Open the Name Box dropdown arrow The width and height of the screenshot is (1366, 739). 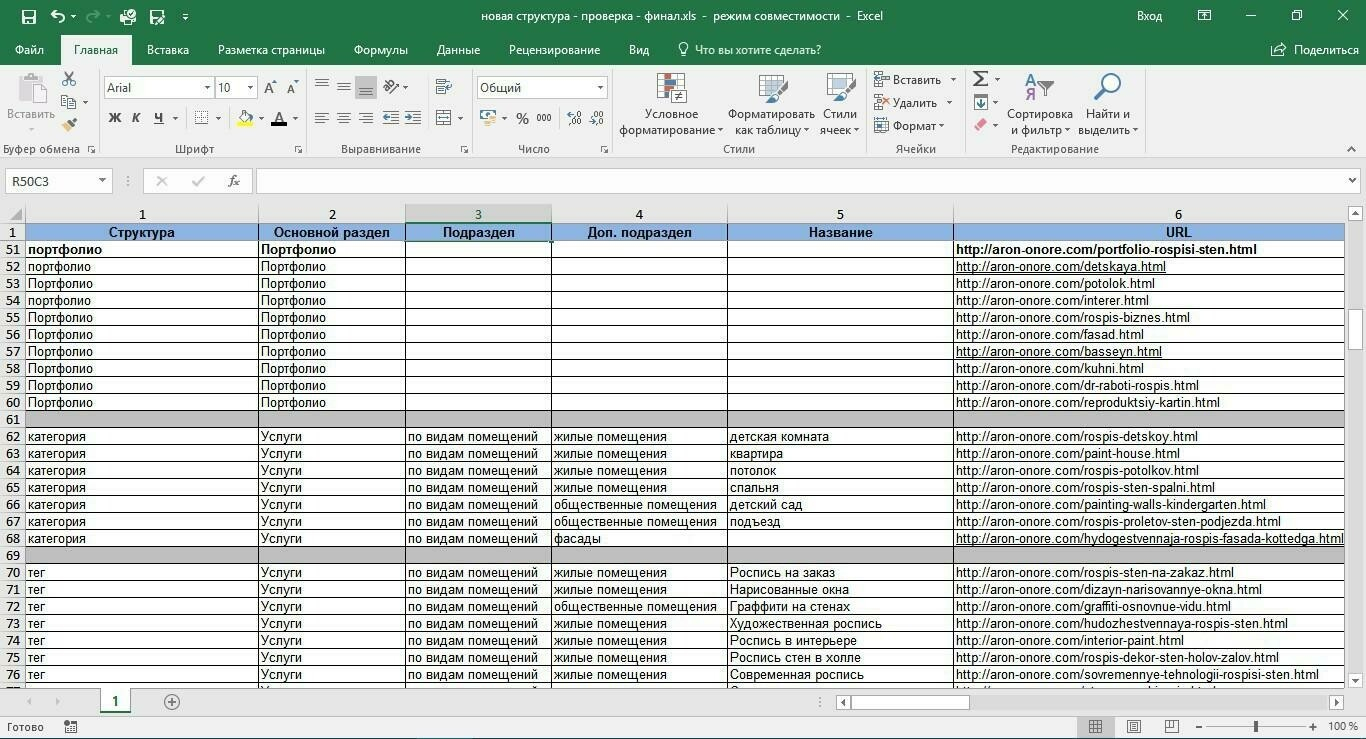click(x=102, y=181)
